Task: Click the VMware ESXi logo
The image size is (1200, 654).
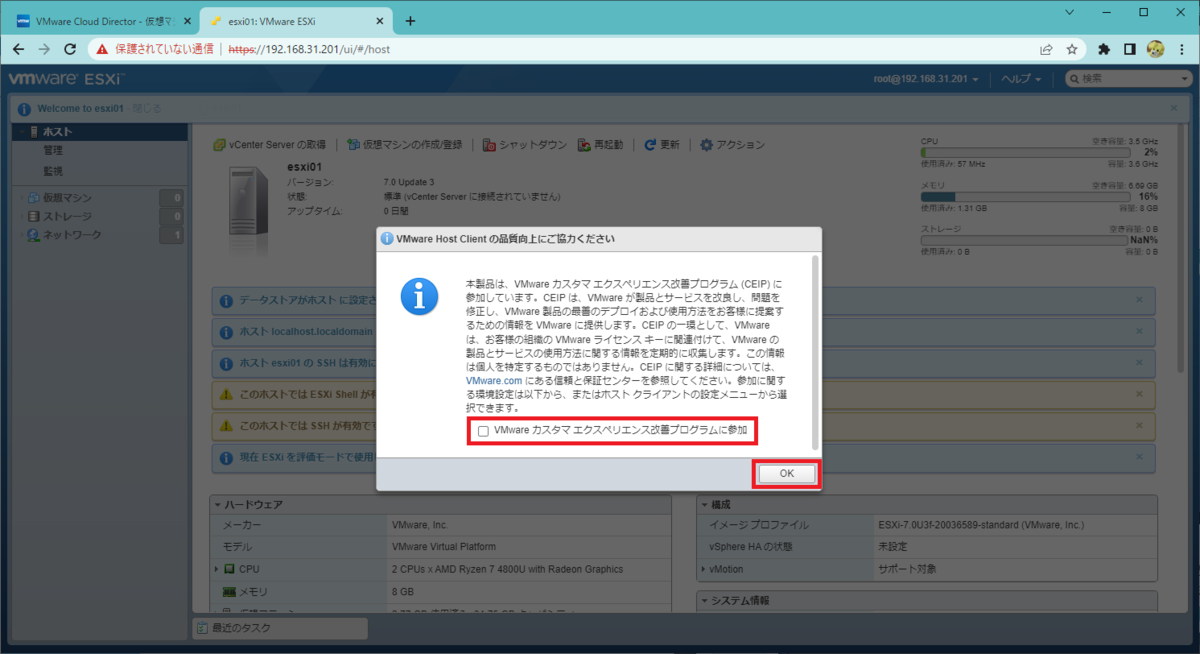Action: [69, 78]
